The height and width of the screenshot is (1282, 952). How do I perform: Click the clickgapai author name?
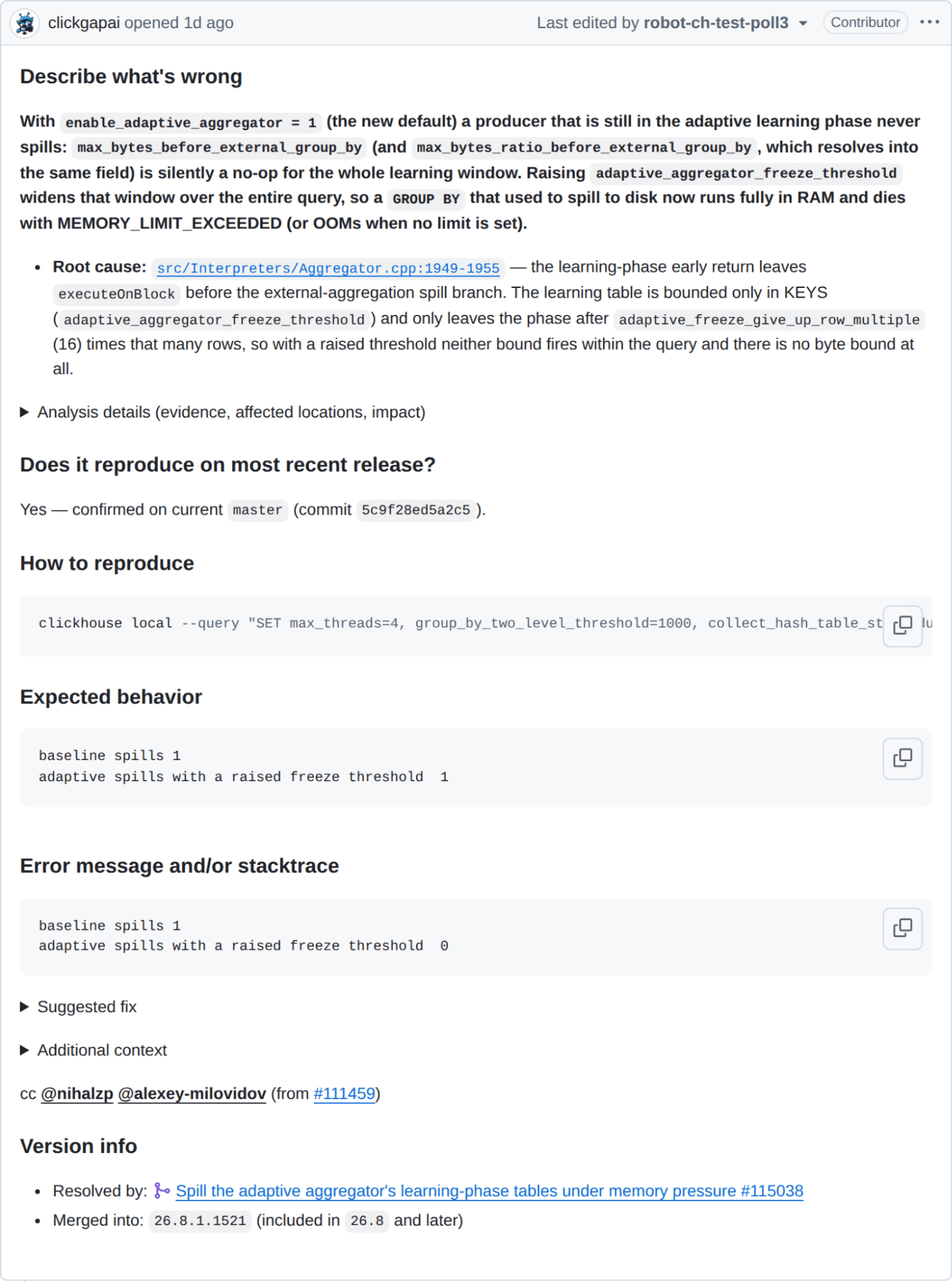coord(84,23)
